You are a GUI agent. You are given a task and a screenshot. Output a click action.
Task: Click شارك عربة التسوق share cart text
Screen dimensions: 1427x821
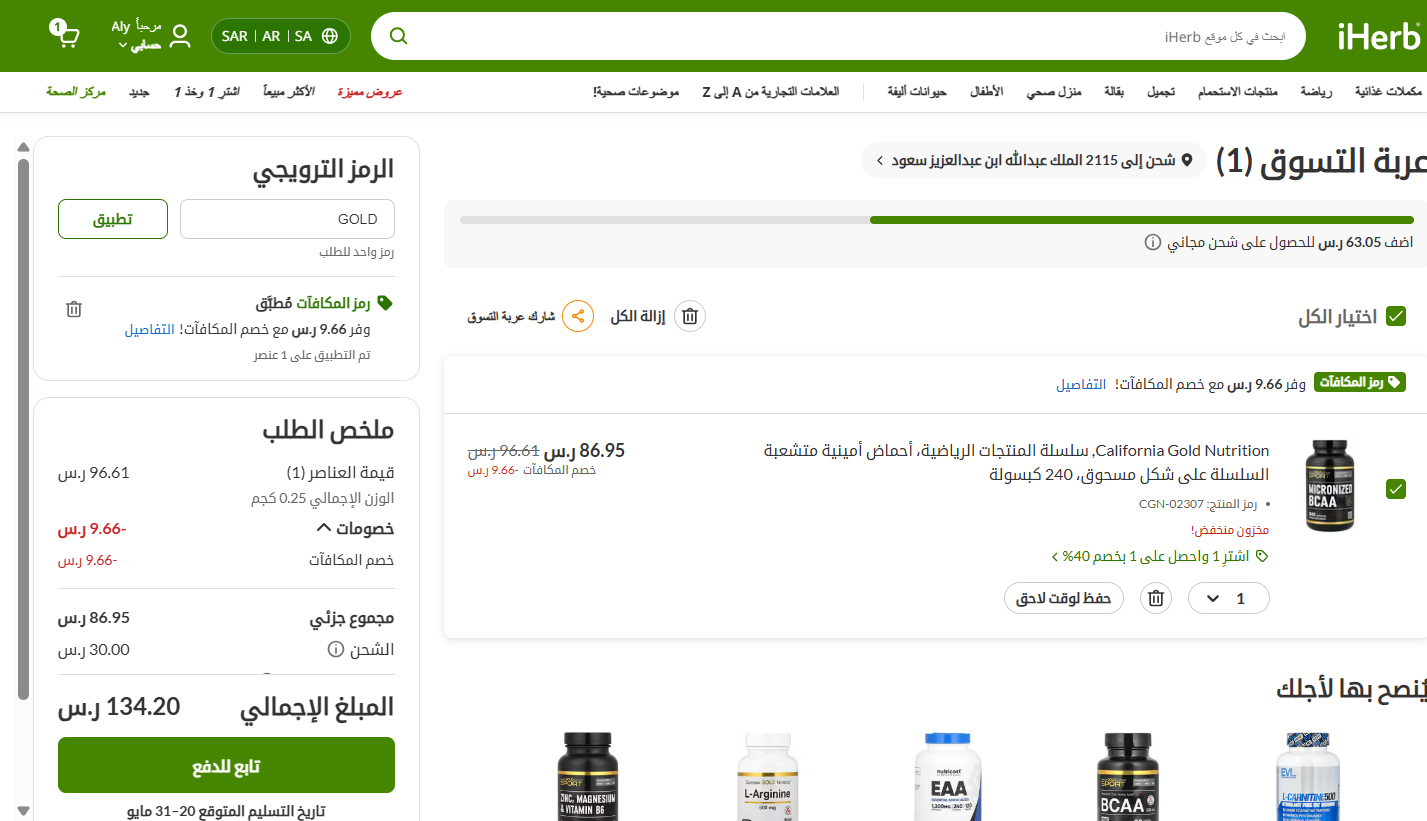(511, 316)
